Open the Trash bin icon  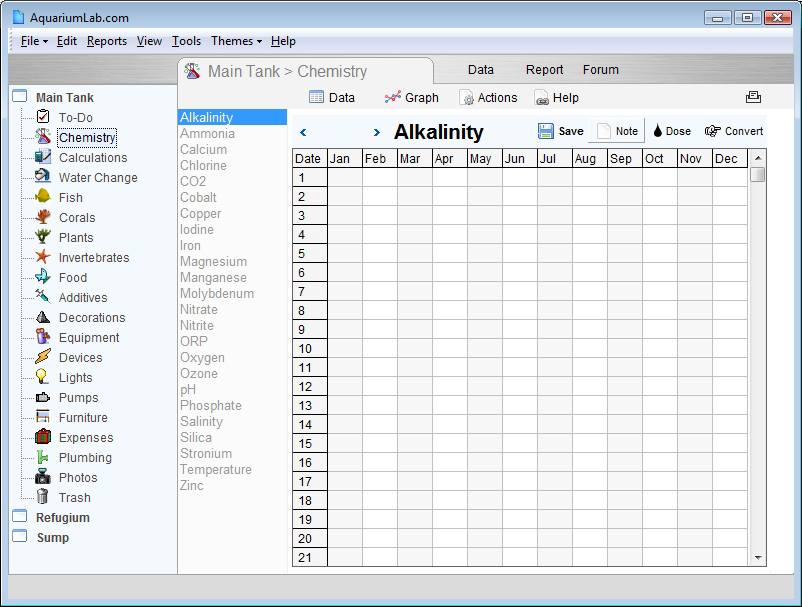click(43, 497)
